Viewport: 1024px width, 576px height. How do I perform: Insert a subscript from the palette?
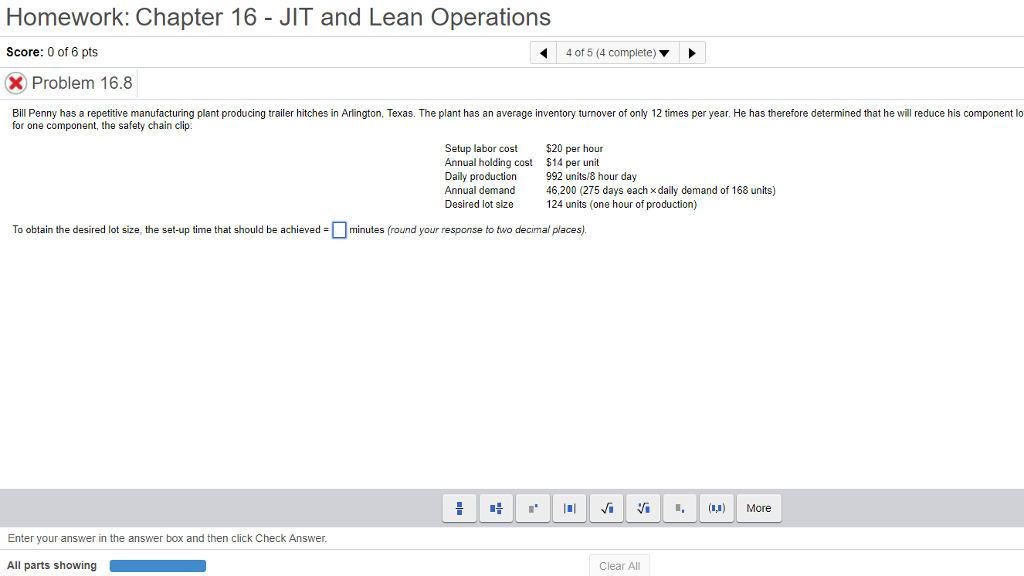[x=679, y=508]
